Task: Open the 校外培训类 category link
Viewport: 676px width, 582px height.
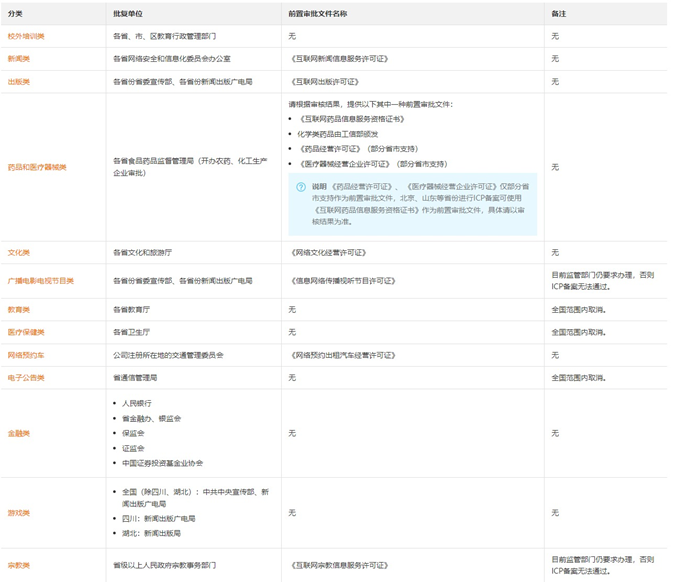Action: (x=26, y=36)
